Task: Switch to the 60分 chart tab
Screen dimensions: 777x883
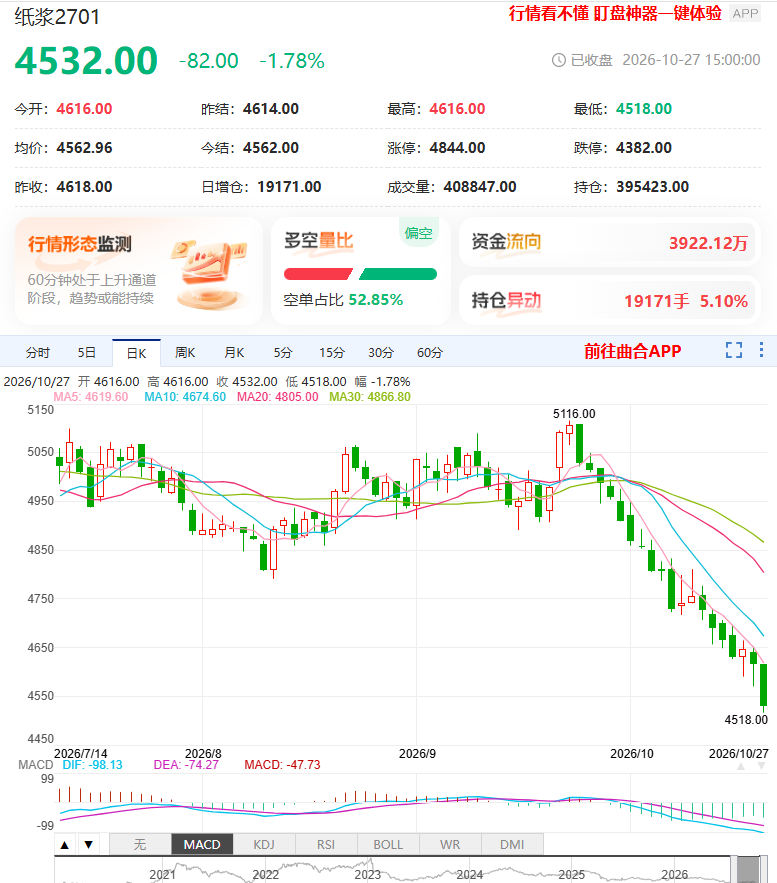Action: pos(430,353)
